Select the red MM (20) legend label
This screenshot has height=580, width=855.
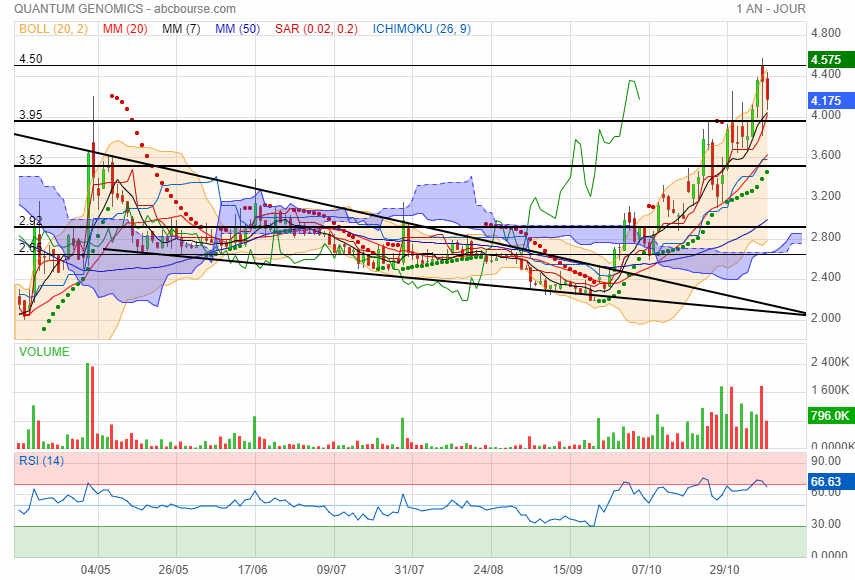125,29
